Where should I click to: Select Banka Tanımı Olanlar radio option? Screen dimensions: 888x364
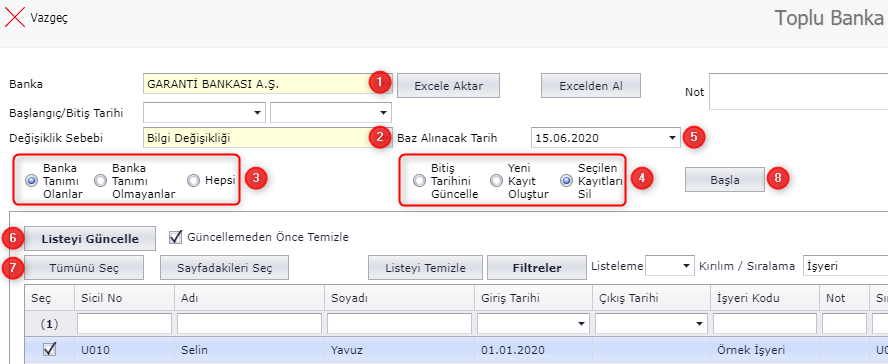(31, 181)
